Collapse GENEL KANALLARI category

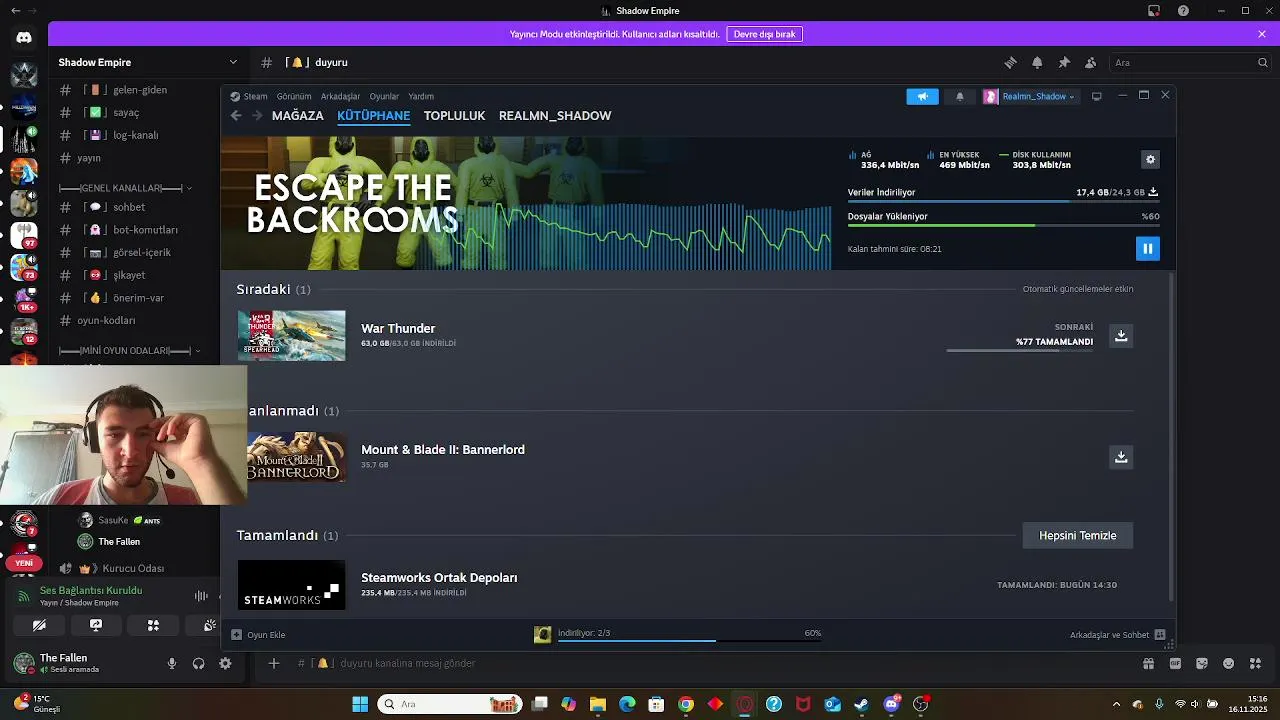coord(125,188)
